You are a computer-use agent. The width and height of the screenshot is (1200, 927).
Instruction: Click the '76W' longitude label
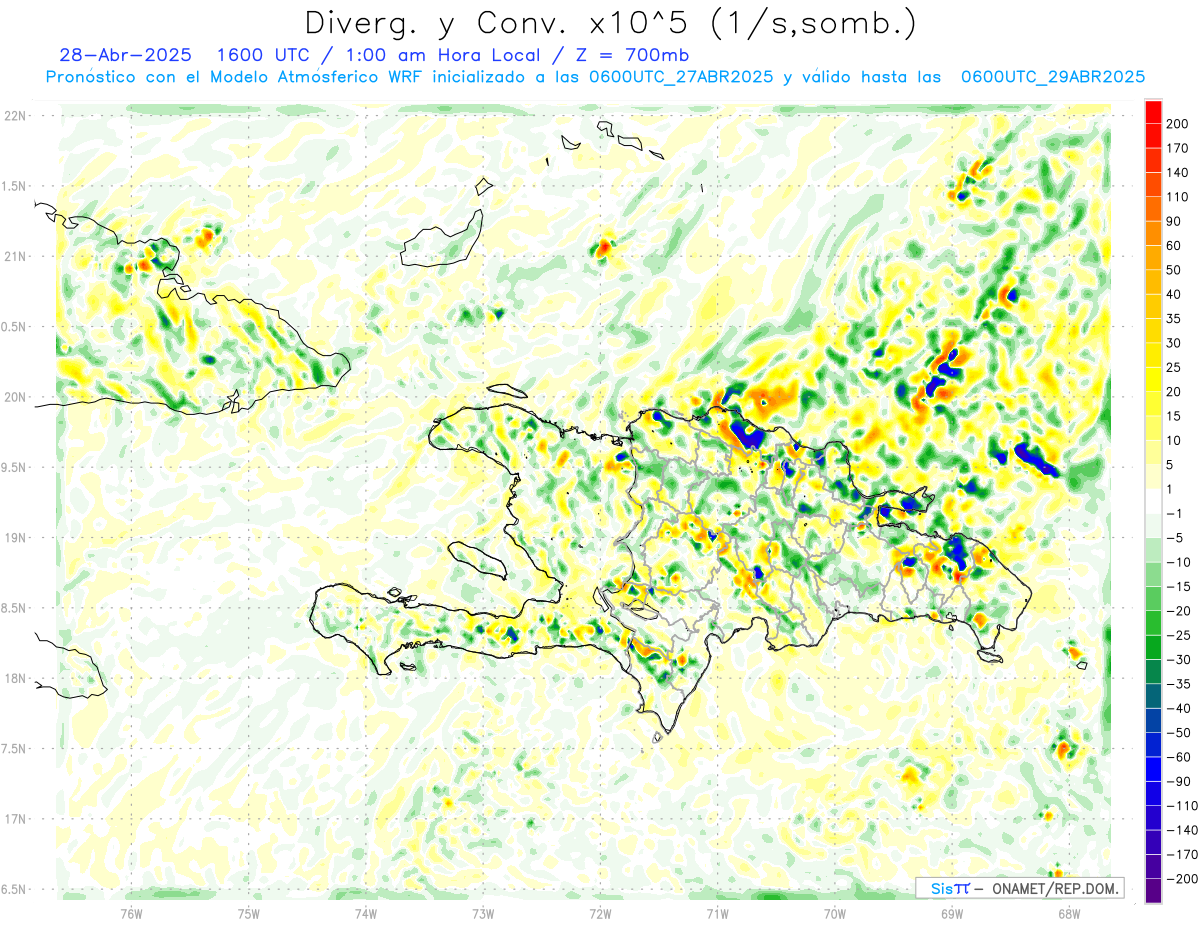131,913
